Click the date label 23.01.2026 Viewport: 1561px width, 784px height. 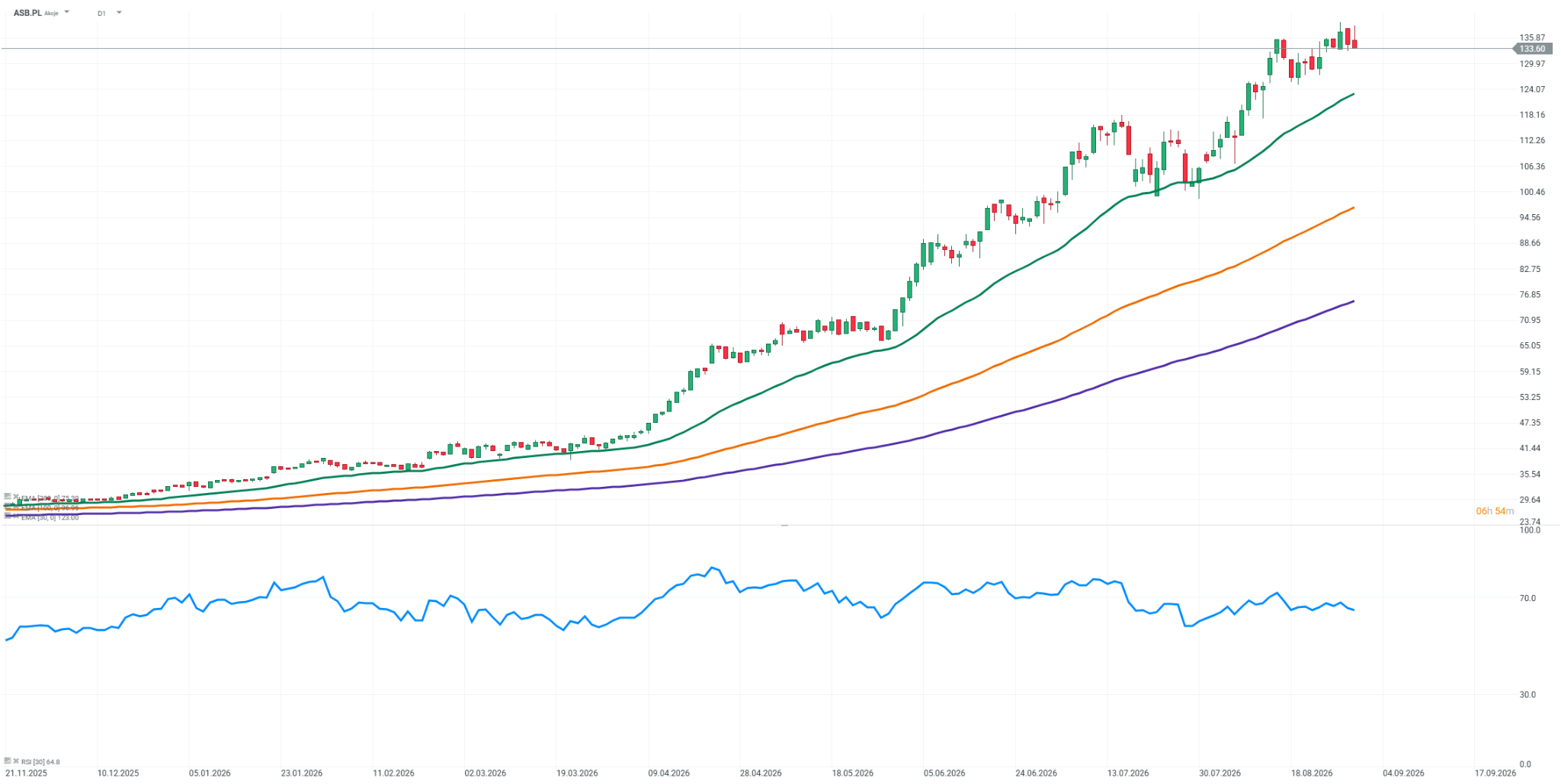point(302,773)
